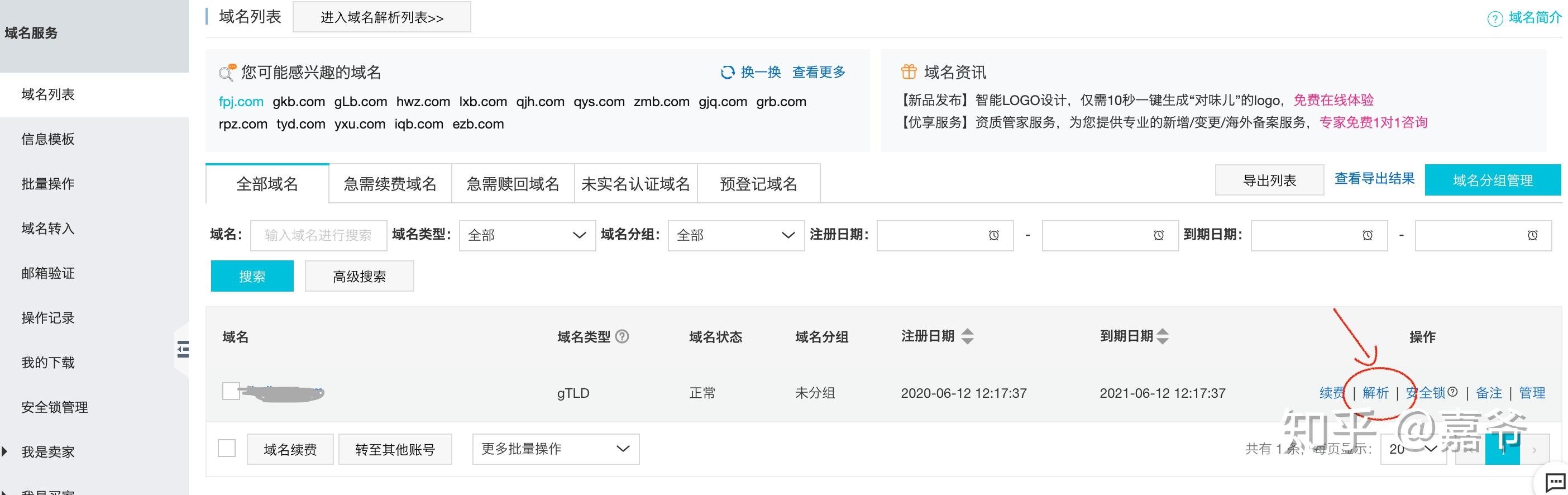Collapse the sidebar with the fold icon
This screenshot has height=495, width=1568.
coord(182,349)
